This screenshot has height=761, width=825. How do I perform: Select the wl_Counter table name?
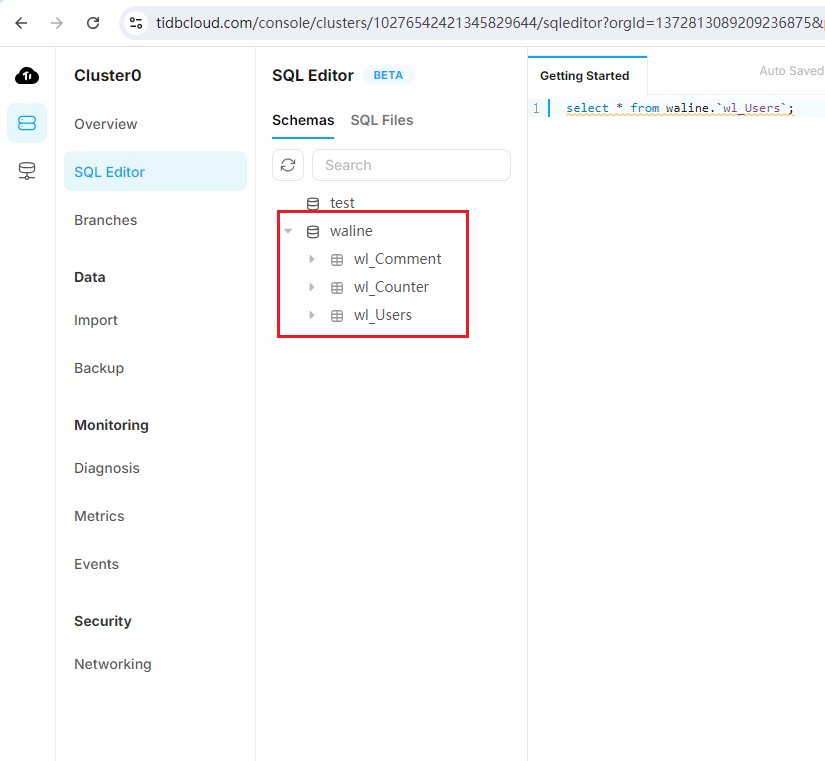391,287
